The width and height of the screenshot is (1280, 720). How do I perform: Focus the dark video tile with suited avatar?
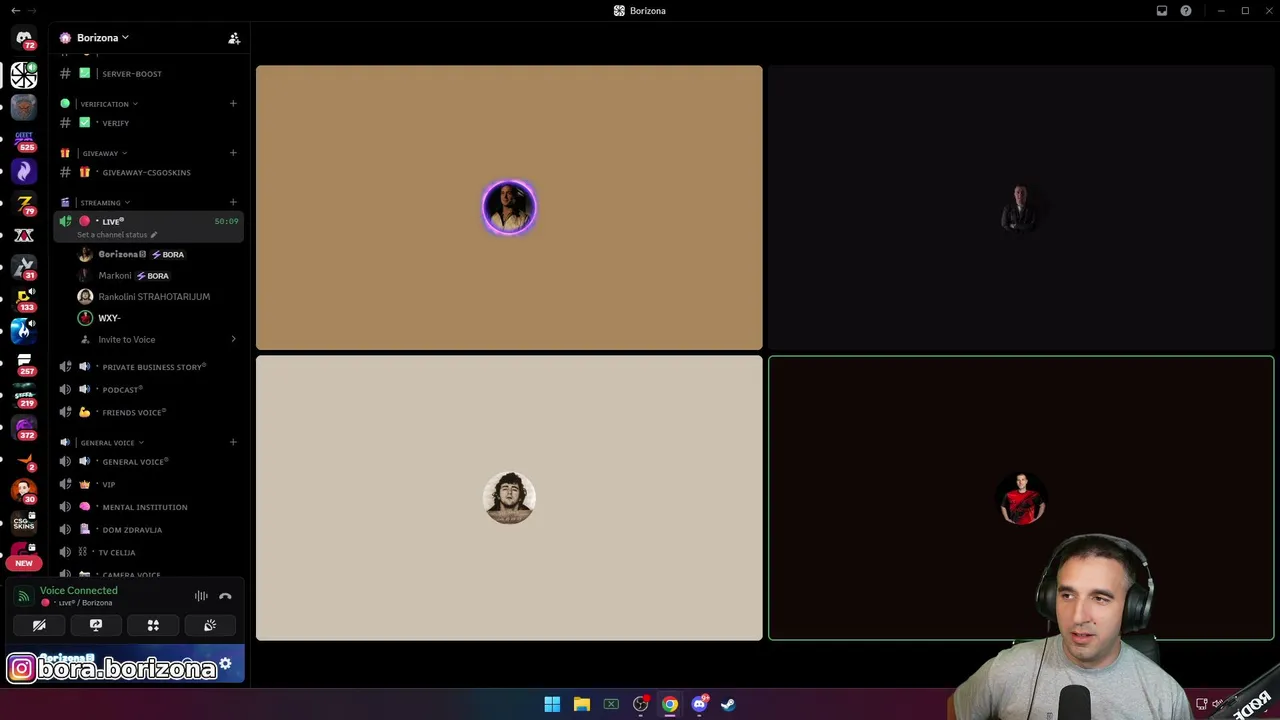pyautogui.click(x=1021, y=208)
